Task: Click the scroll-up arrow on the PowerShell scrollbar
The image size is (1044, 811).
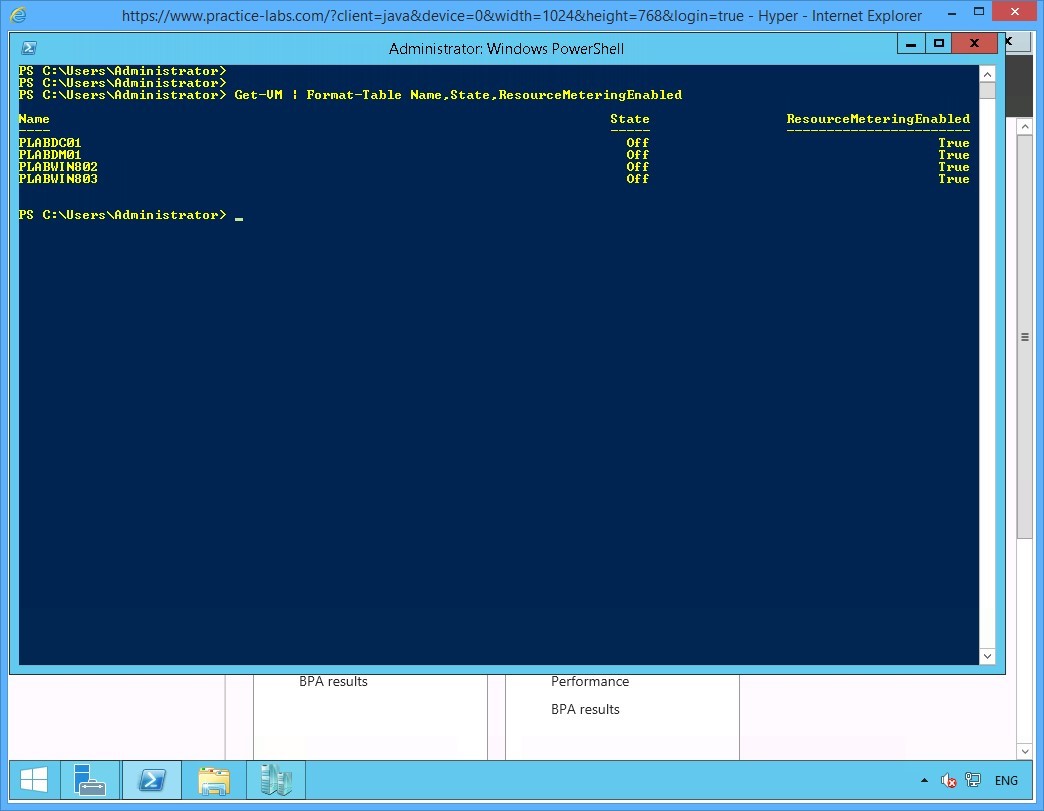Action: tap(987, 73)
